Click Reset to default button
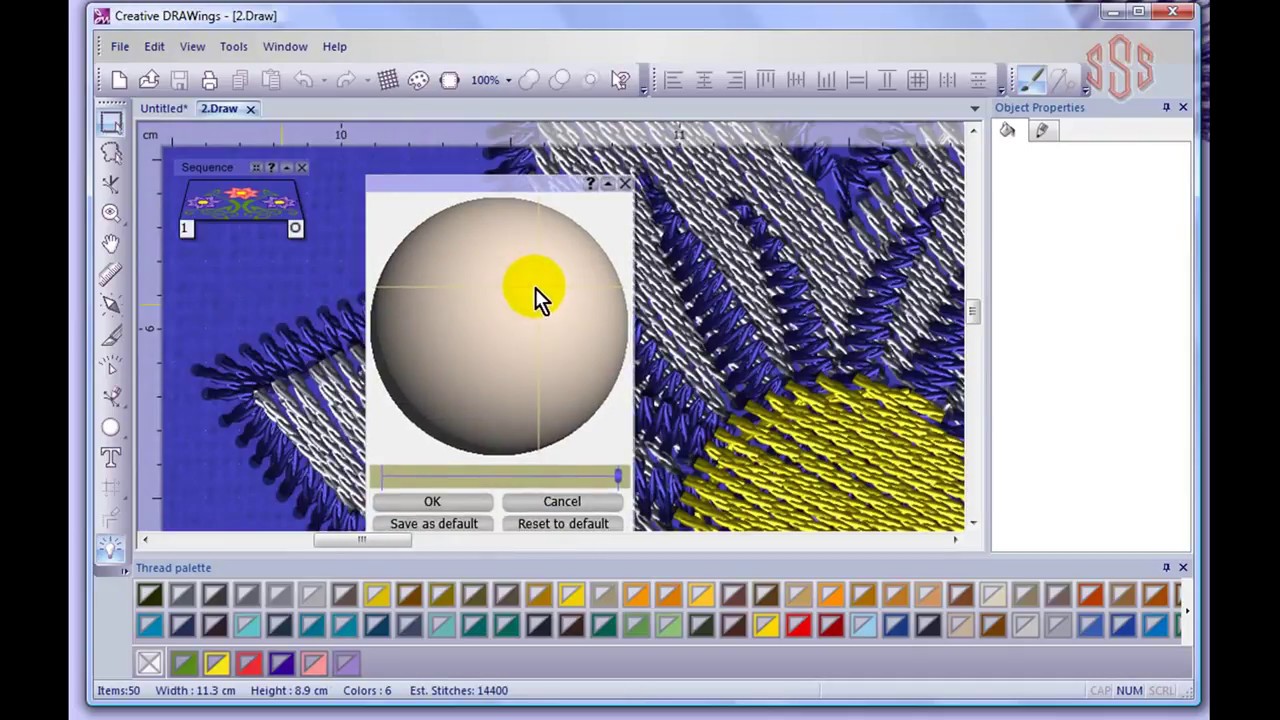1280x720 pixels. [x=563, y=523]
